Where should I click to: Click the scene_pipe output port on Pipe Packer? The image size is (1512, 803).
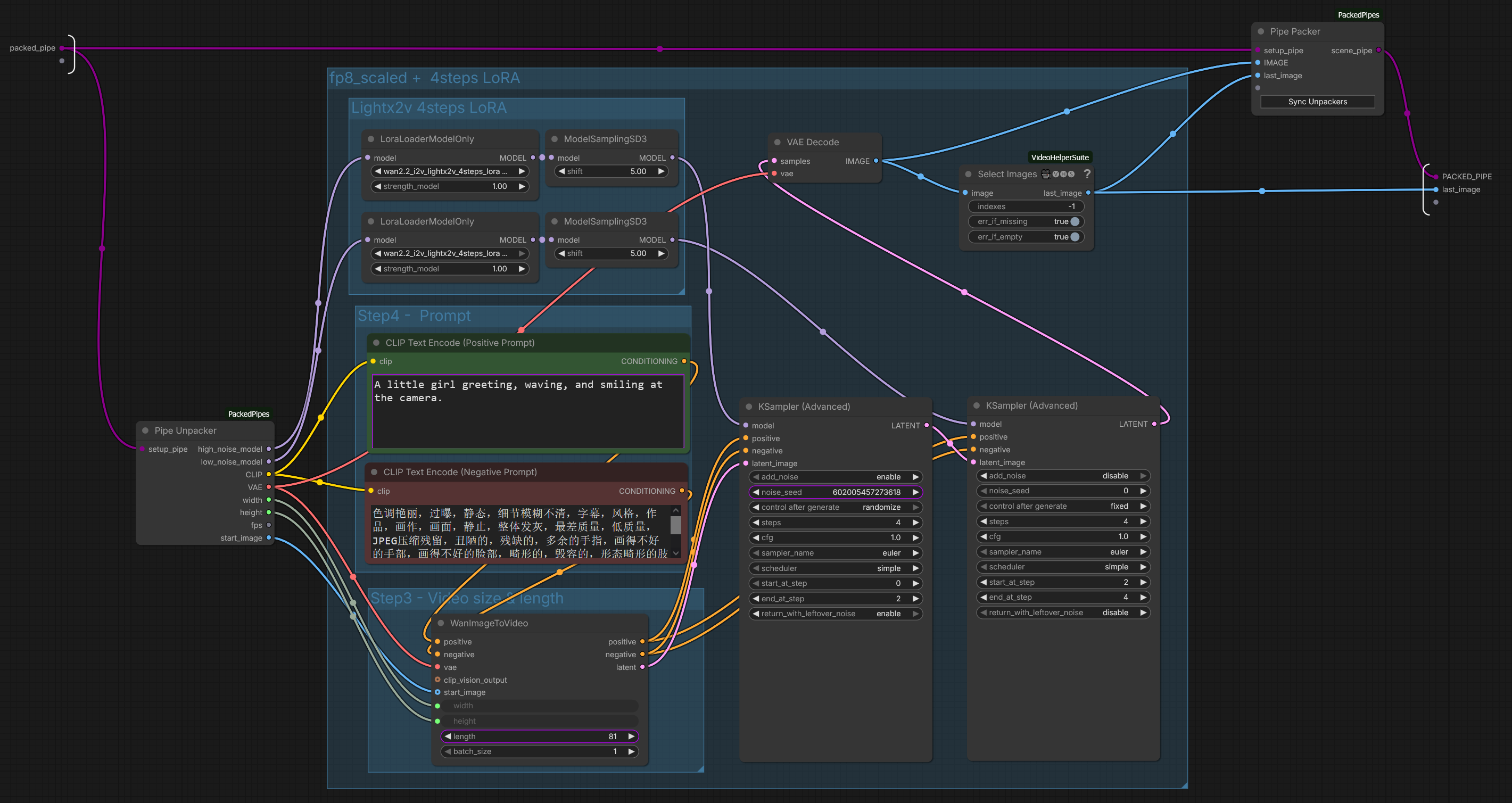(x=1379, y=50)
